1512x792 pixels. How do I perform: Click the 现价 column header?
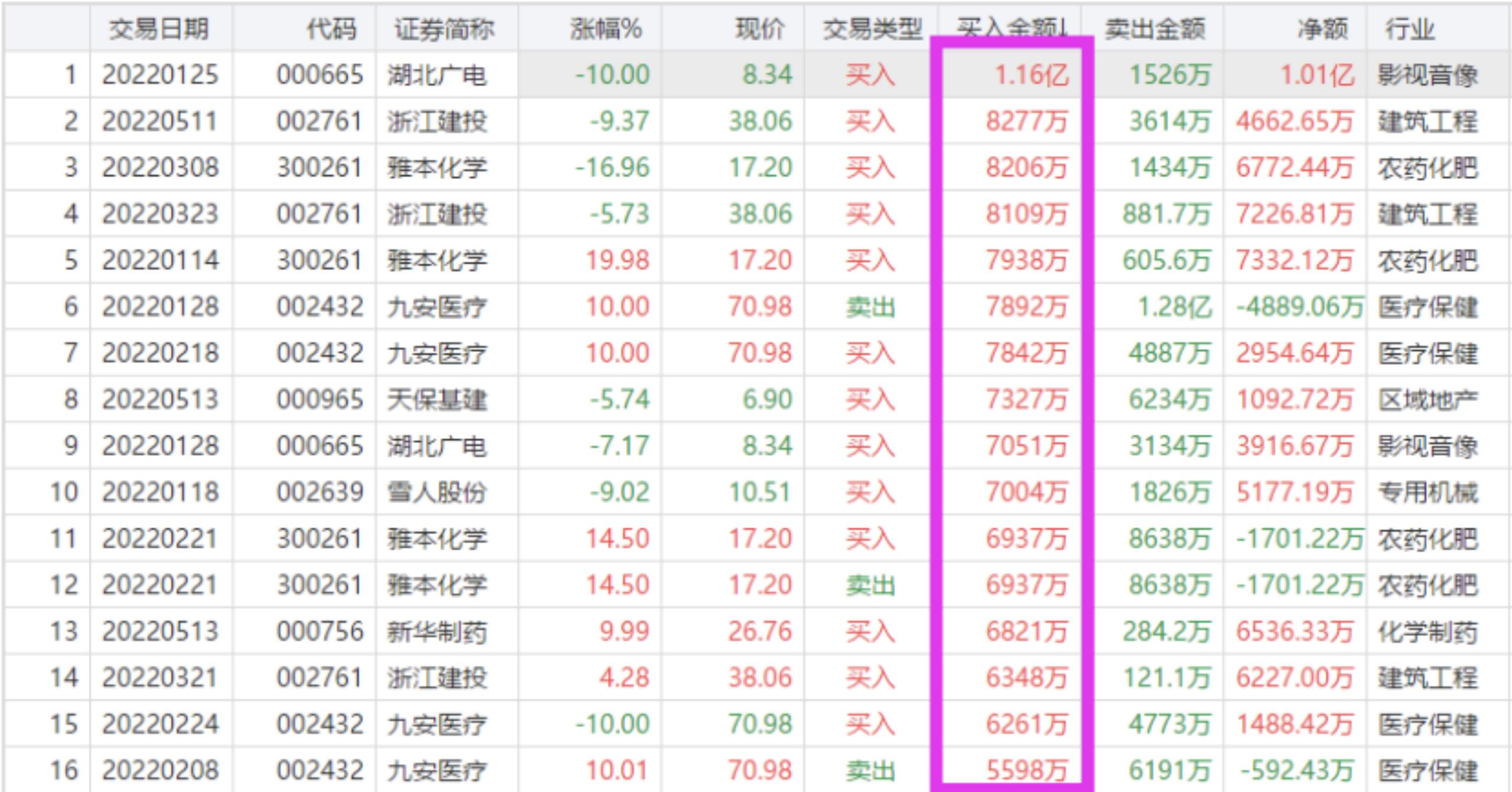point(760,29)
